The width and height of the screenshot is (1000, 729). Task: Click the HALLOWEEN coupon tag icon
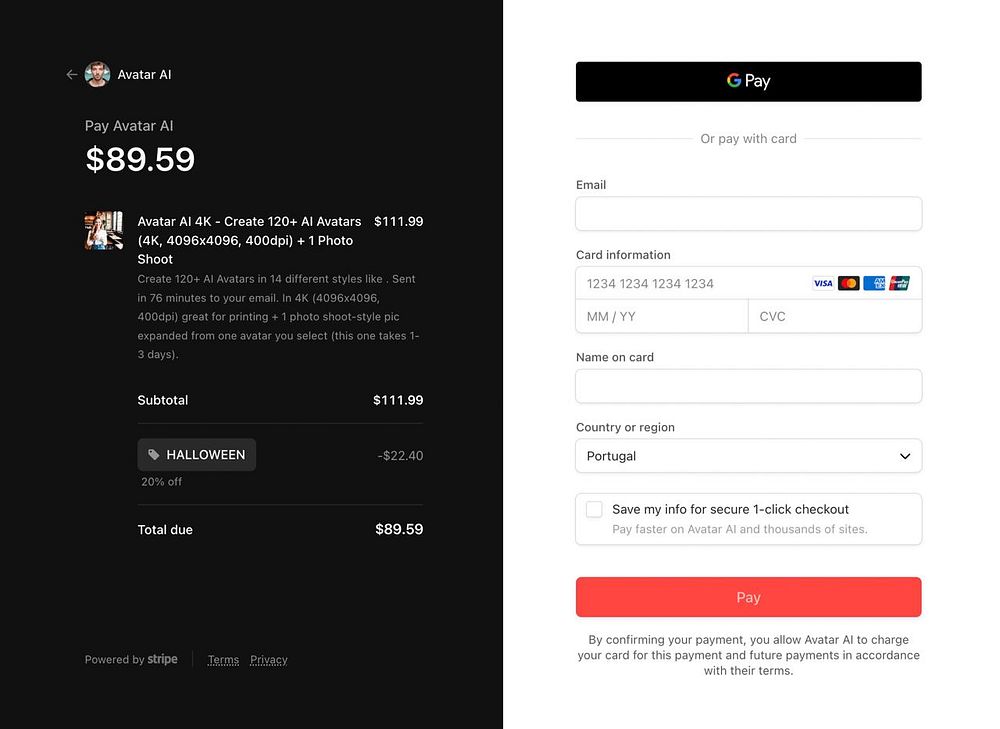pos(153,455)
